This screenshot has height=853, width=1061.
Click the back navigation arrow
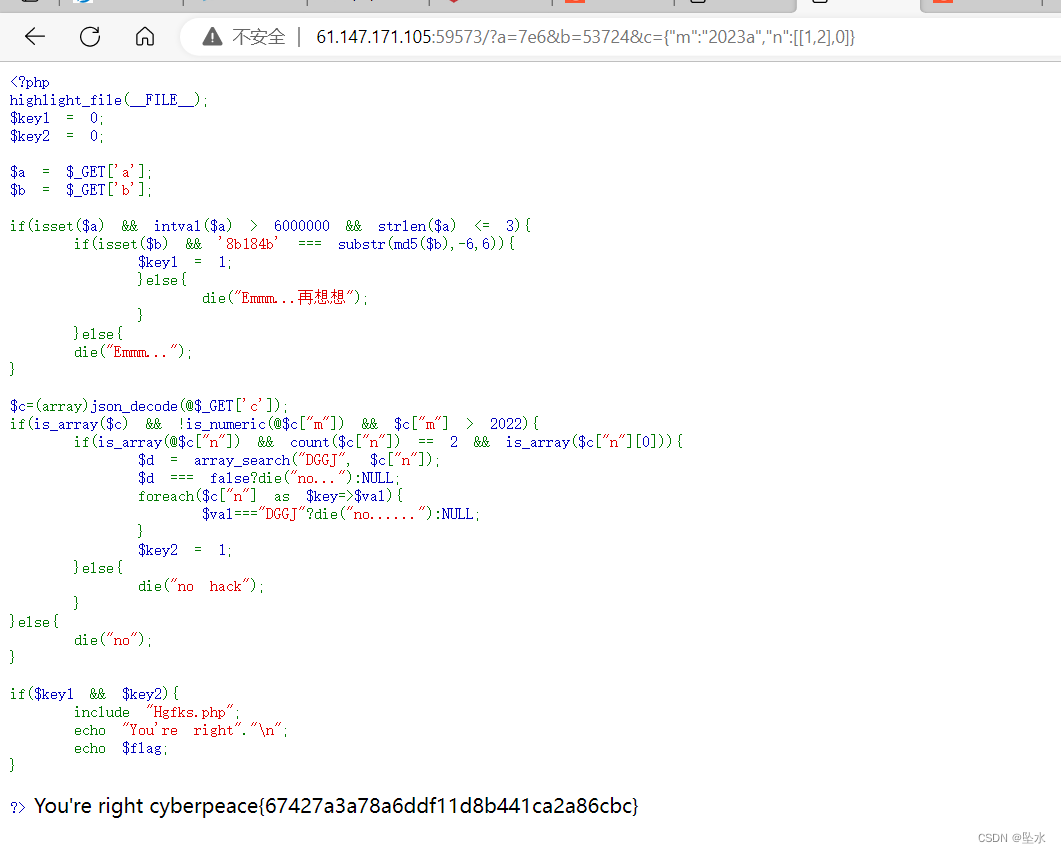tap(34, 36)
